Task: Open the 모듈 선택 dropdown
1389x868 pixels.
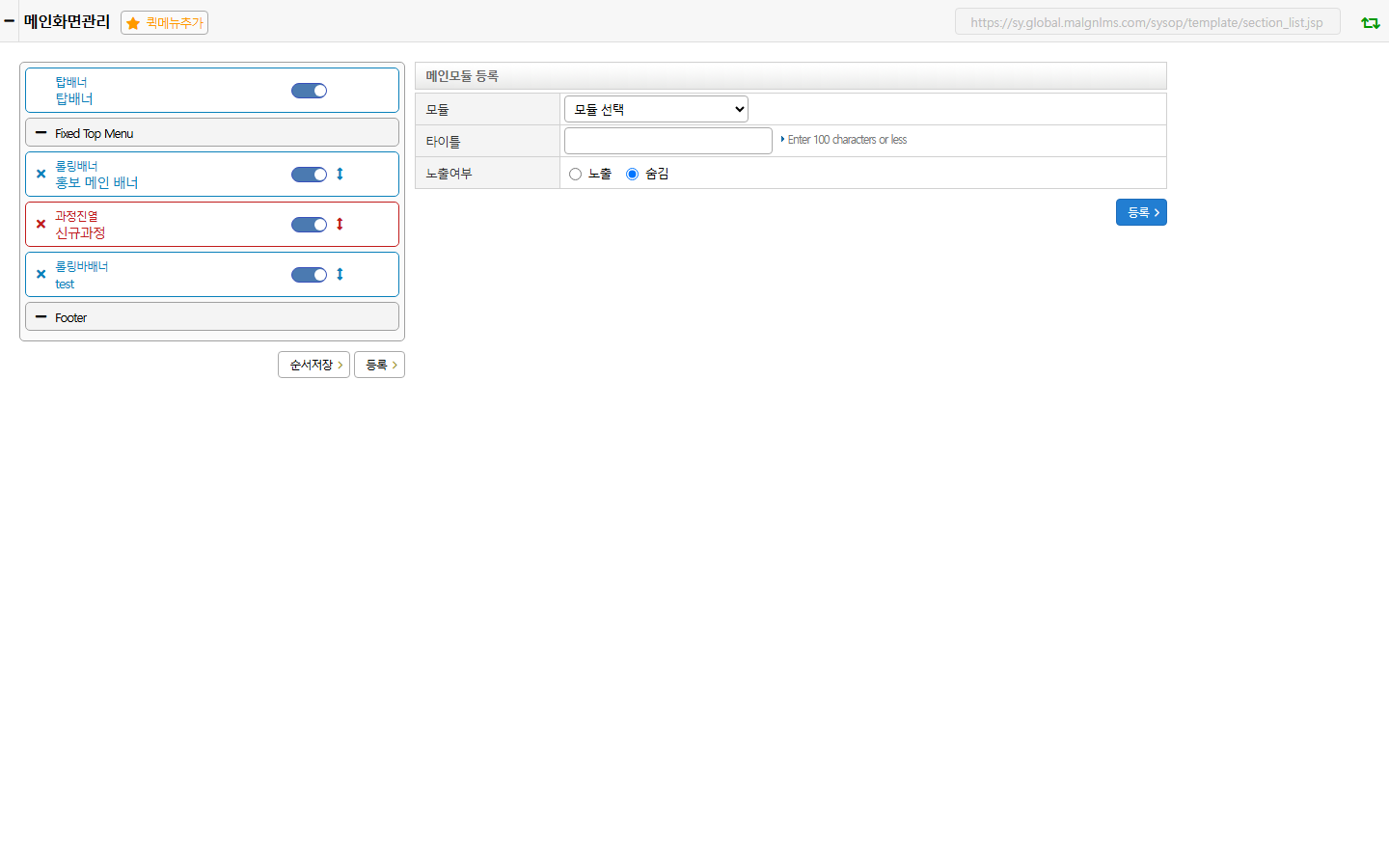Action: point(656,109)
